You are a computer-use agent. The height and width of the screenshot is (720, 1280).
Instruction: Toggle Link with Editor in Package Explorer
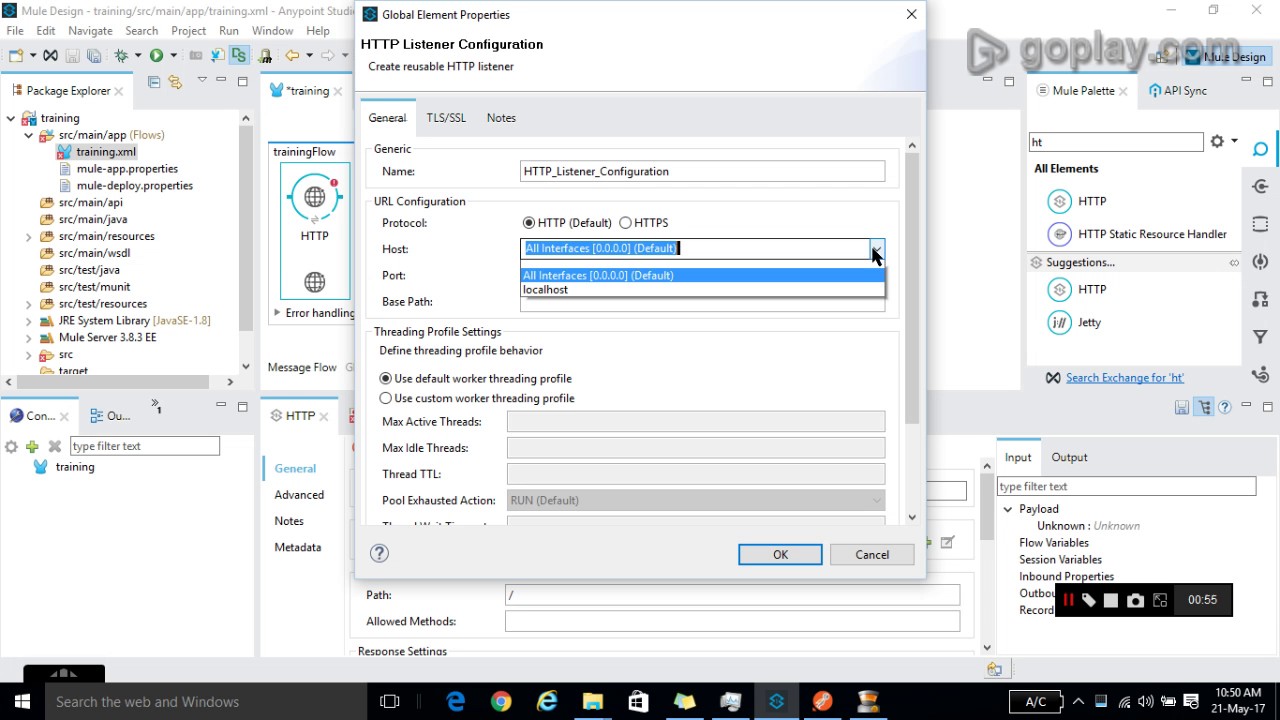point(175,82)
